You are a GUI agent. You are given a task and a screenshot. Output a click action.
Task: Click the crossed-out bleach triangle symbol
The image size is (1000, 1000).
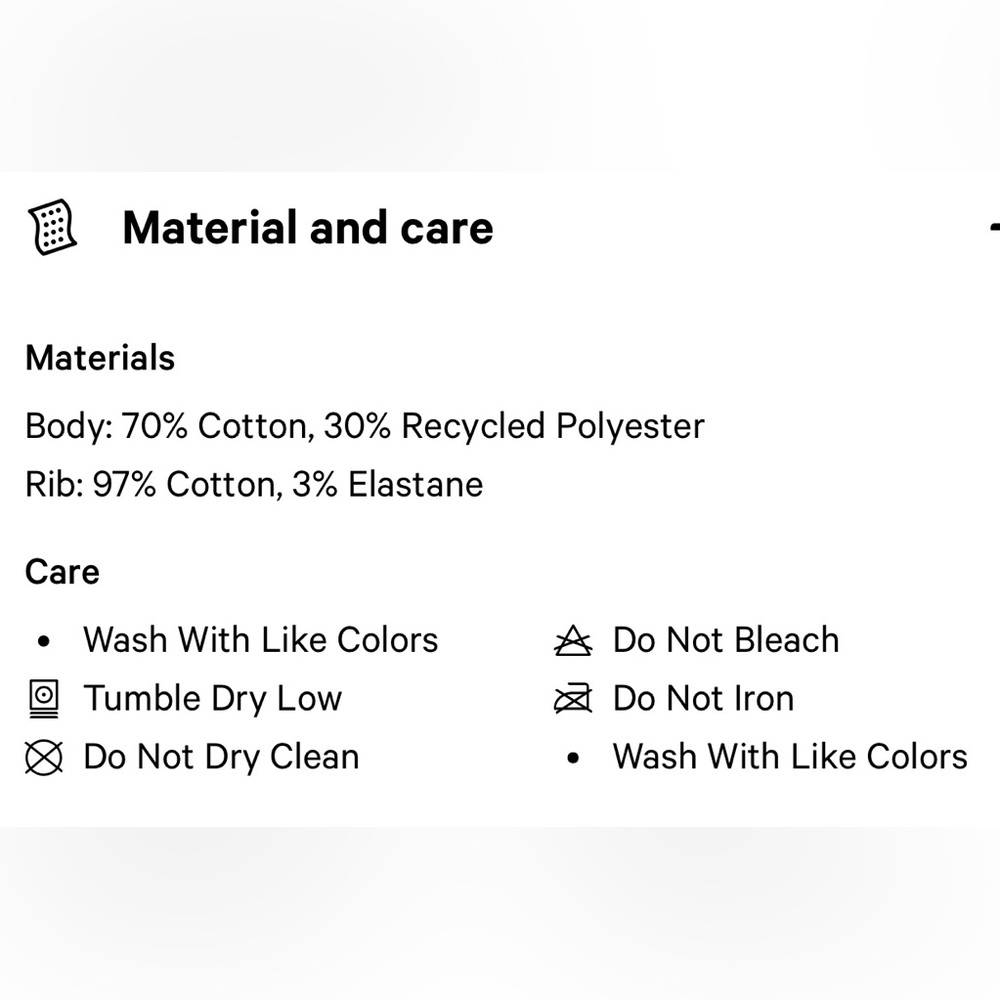pyautogui.click(x=573, y=640)
